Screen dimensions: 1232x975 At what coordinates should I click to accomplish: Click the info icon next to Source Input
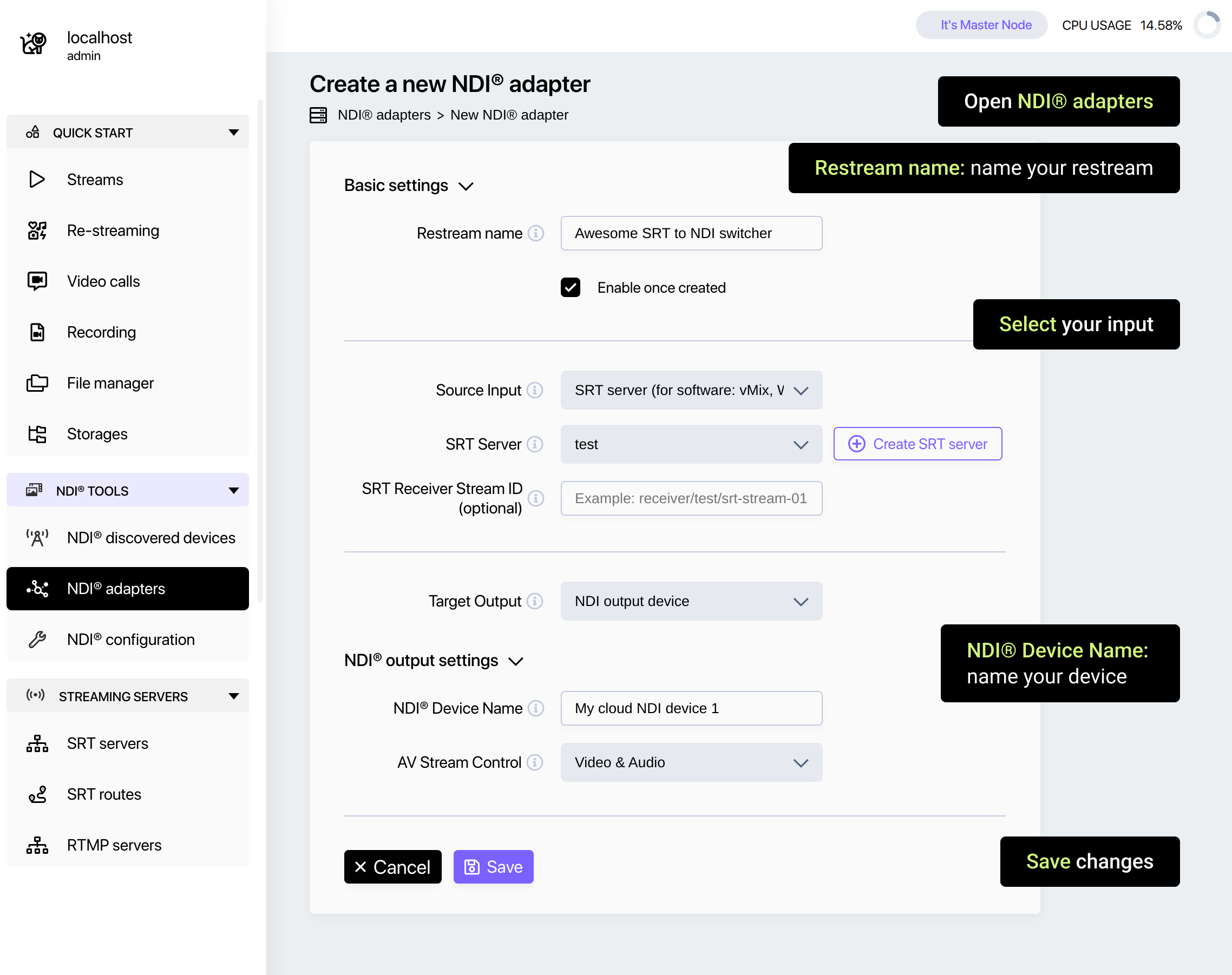[x=535, y=390]
